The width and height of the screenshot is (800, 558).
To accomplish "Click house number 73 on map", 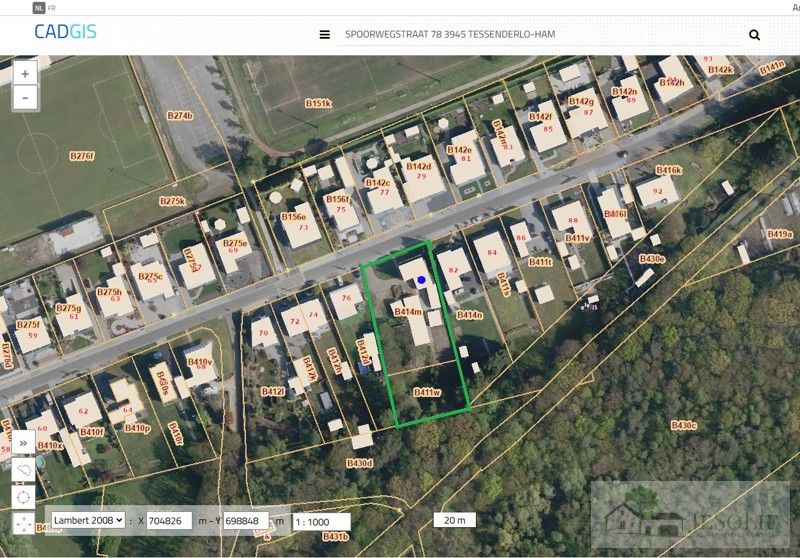I will pyautogui.click(x=303, y=227).
